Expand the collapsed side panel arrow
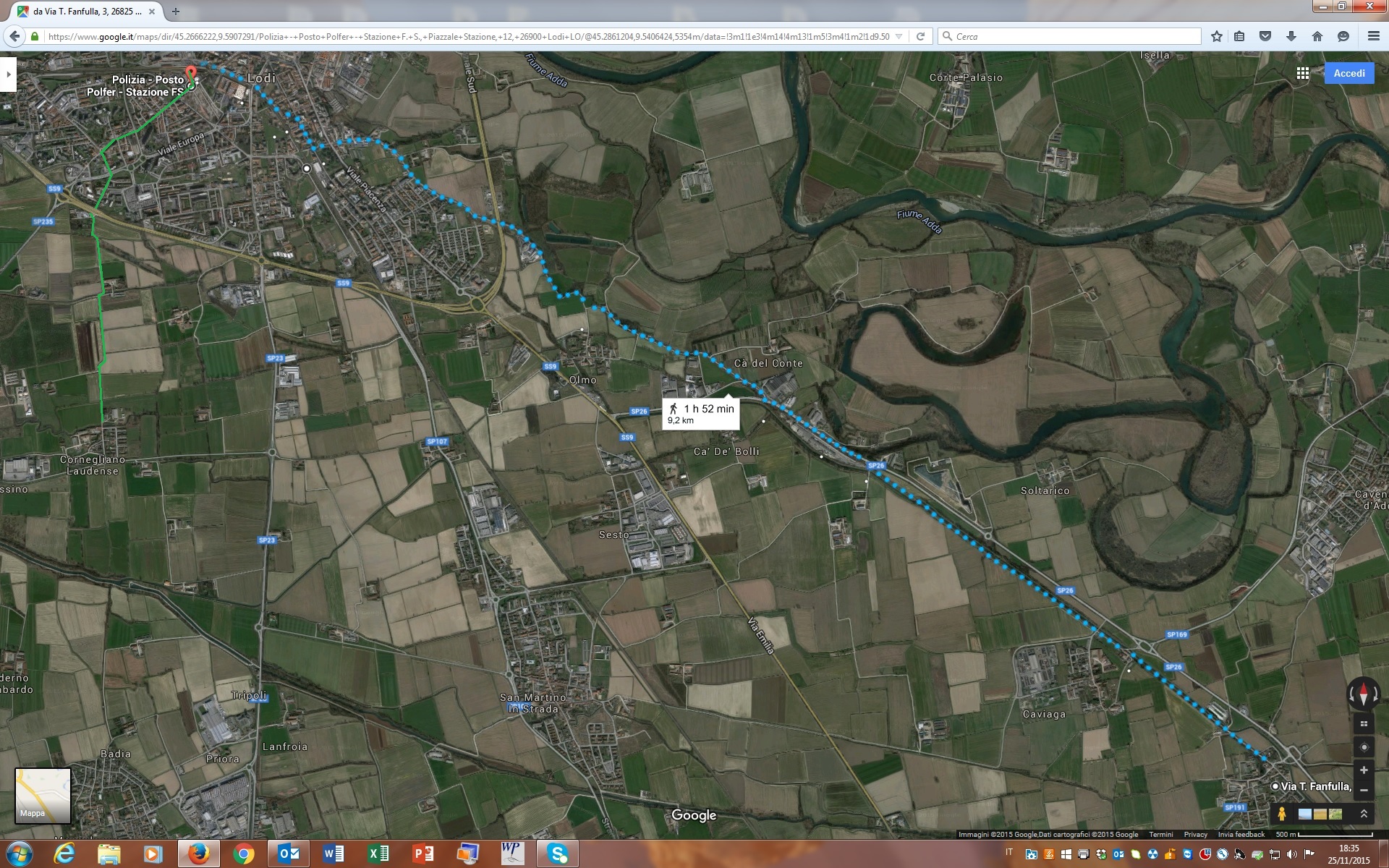 (8, 75)
